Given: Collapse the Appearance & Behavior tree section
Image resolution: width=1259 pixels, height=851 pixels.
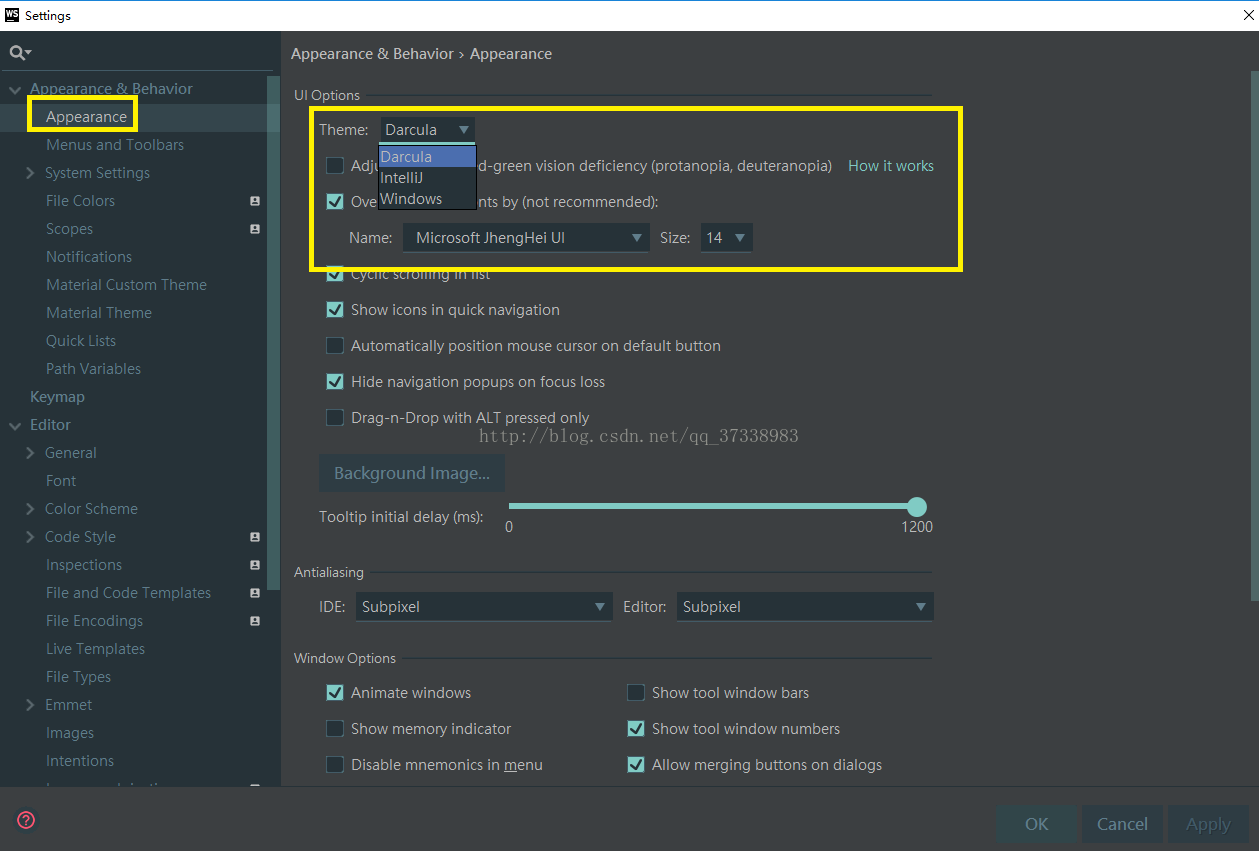Looking at the screenshot, I should (15, 89).
